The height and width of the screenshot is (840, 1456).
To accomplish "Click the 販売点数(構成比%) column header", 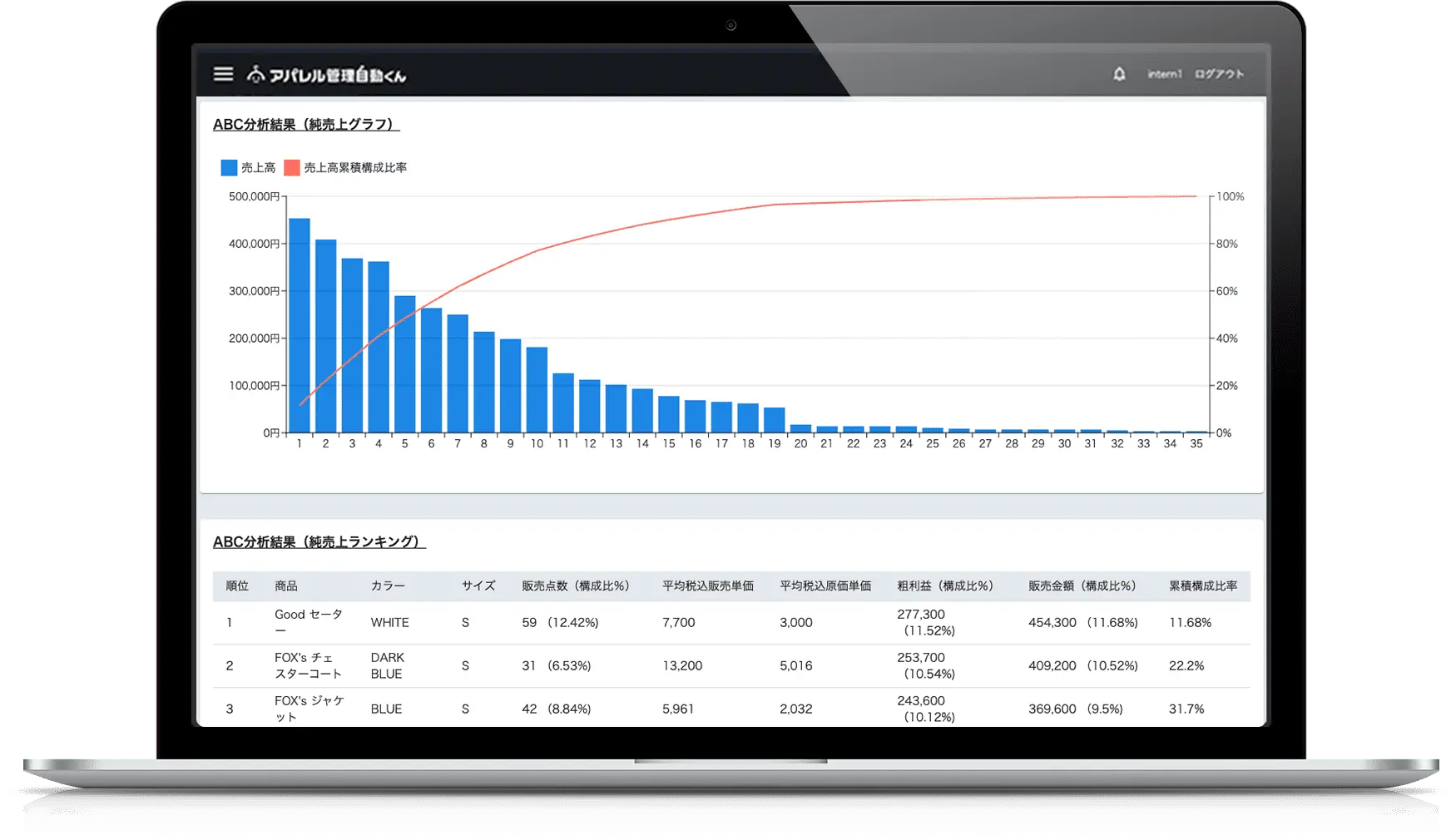I will pos(576,586).
